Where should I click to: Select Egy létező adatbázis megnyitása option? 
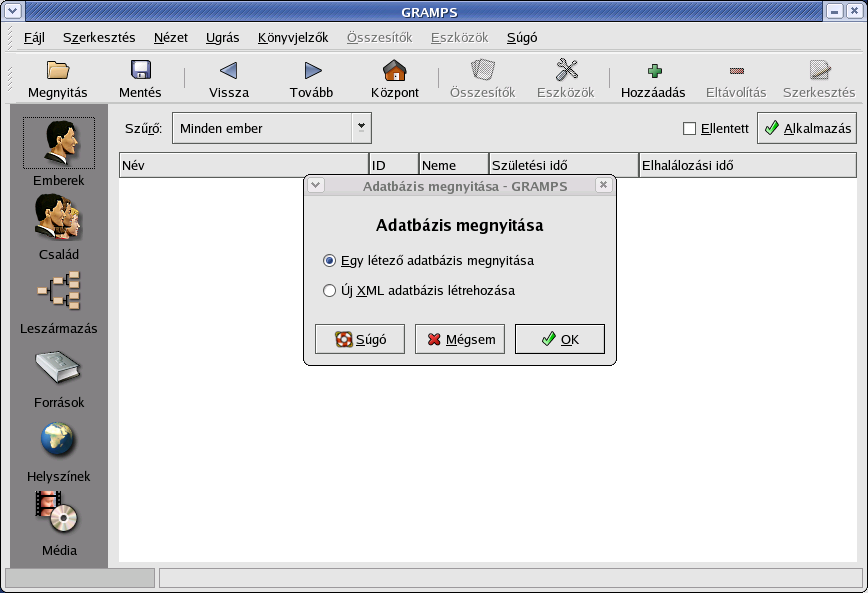(x=428, y=260)
